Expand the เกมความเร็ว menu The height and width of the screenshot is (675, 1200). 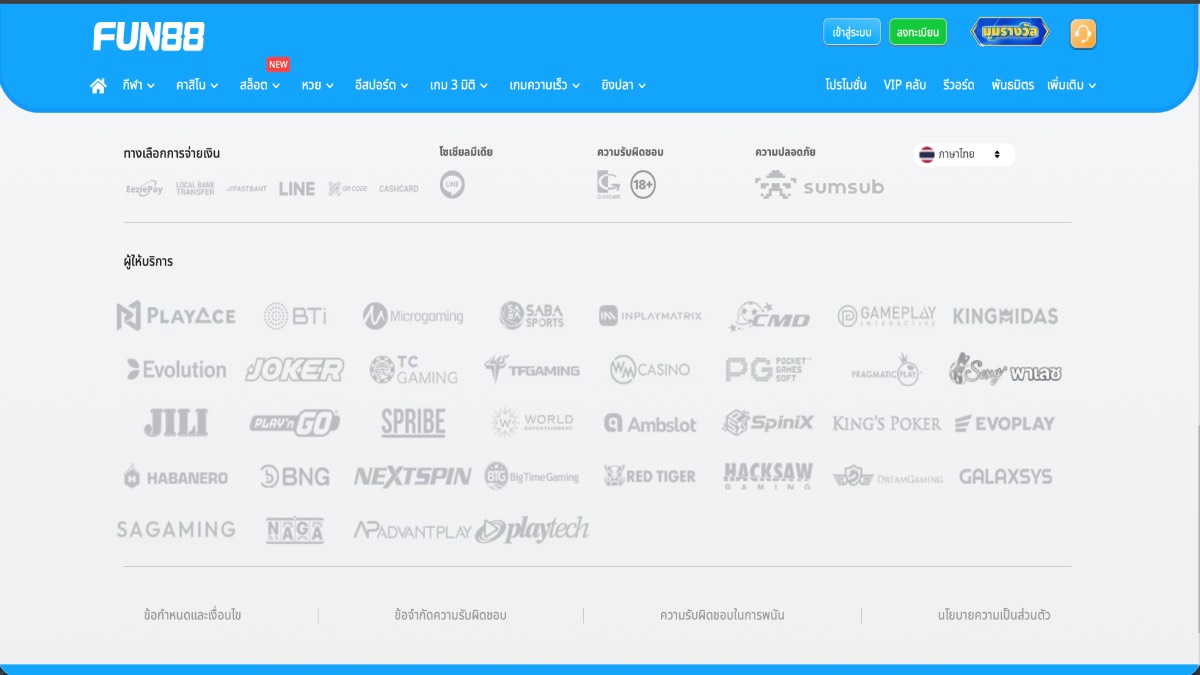click(x=545, y=86)
